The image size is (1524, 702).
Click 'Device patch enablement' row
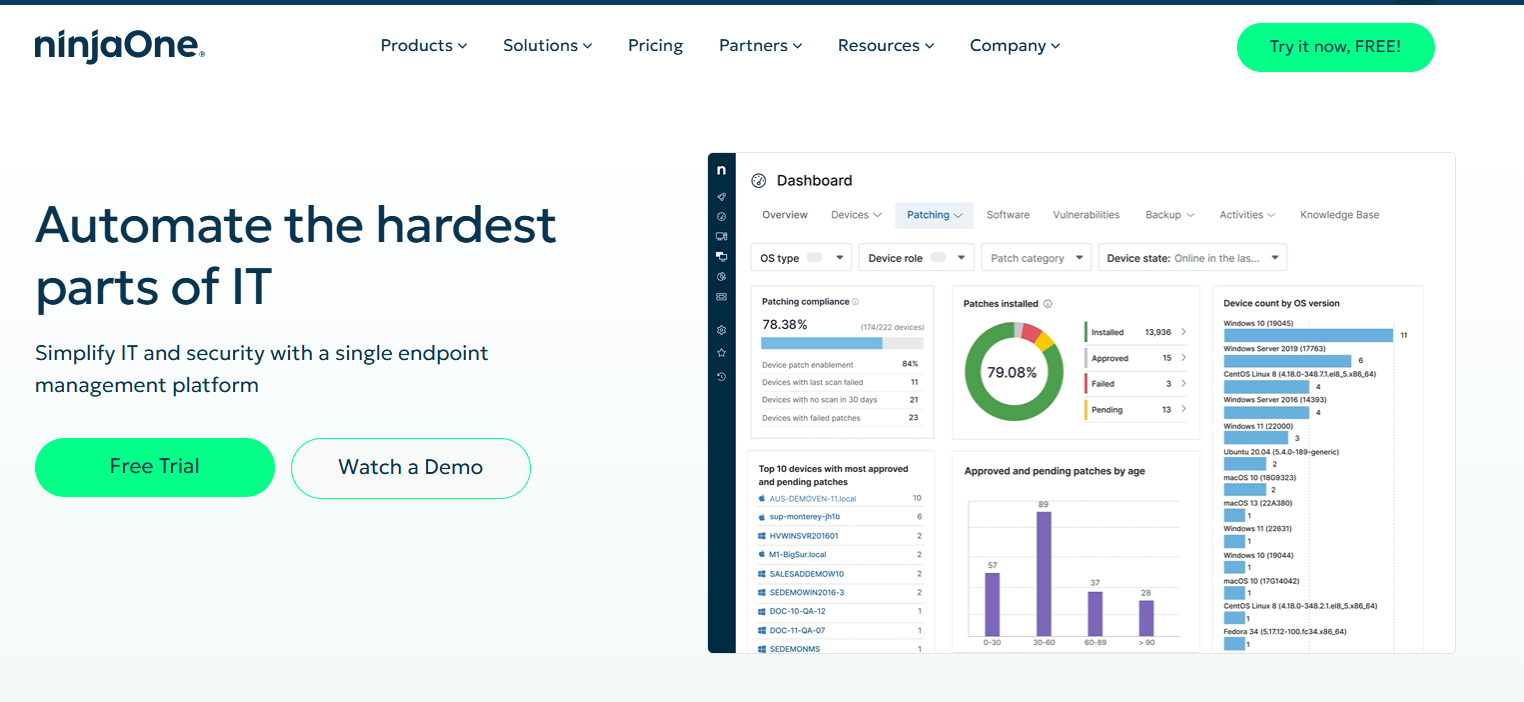click(840, 365)
